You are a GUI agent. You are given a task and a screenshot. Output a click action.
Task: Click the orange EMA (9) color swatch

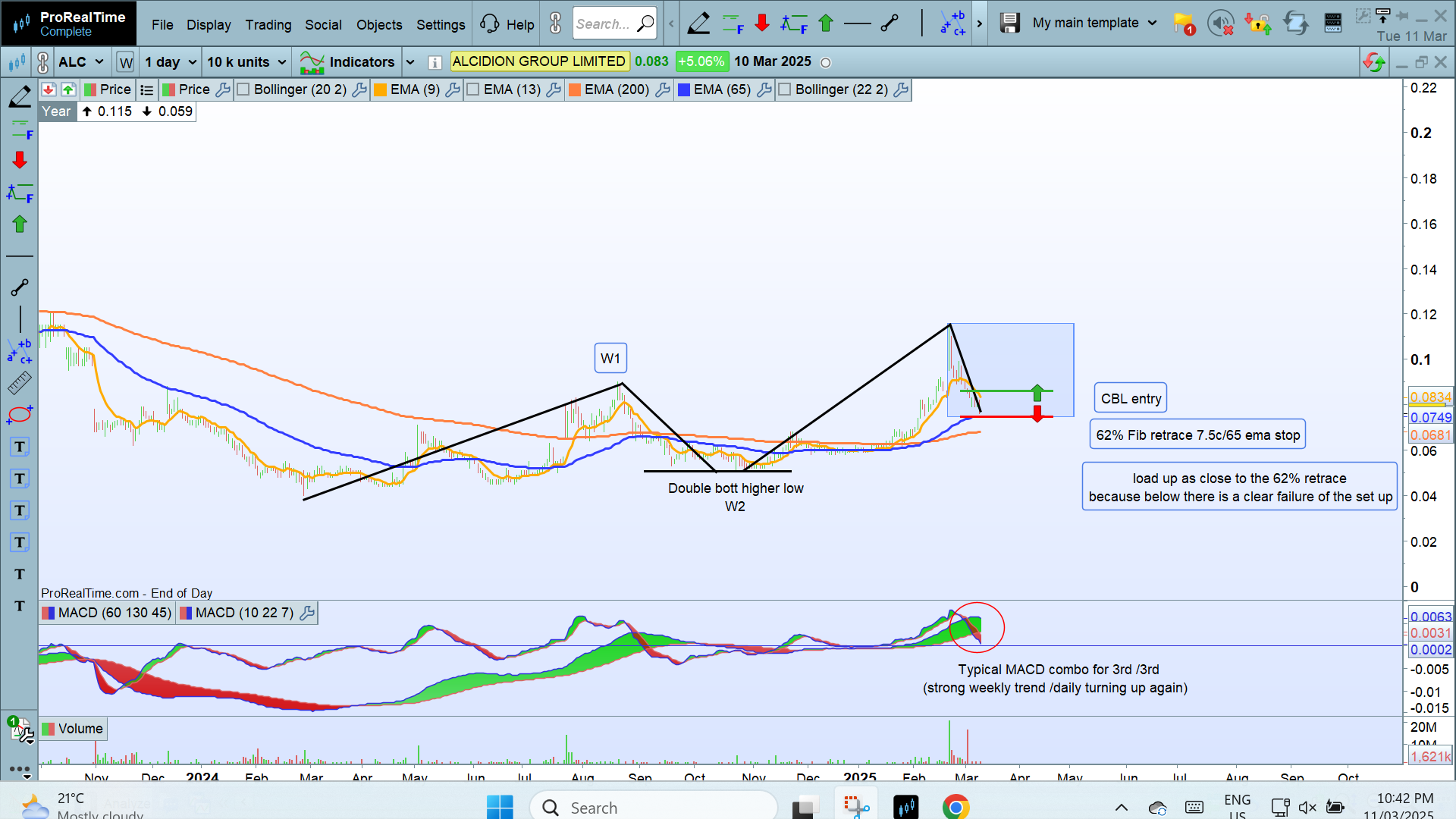[x=381, y=89]
